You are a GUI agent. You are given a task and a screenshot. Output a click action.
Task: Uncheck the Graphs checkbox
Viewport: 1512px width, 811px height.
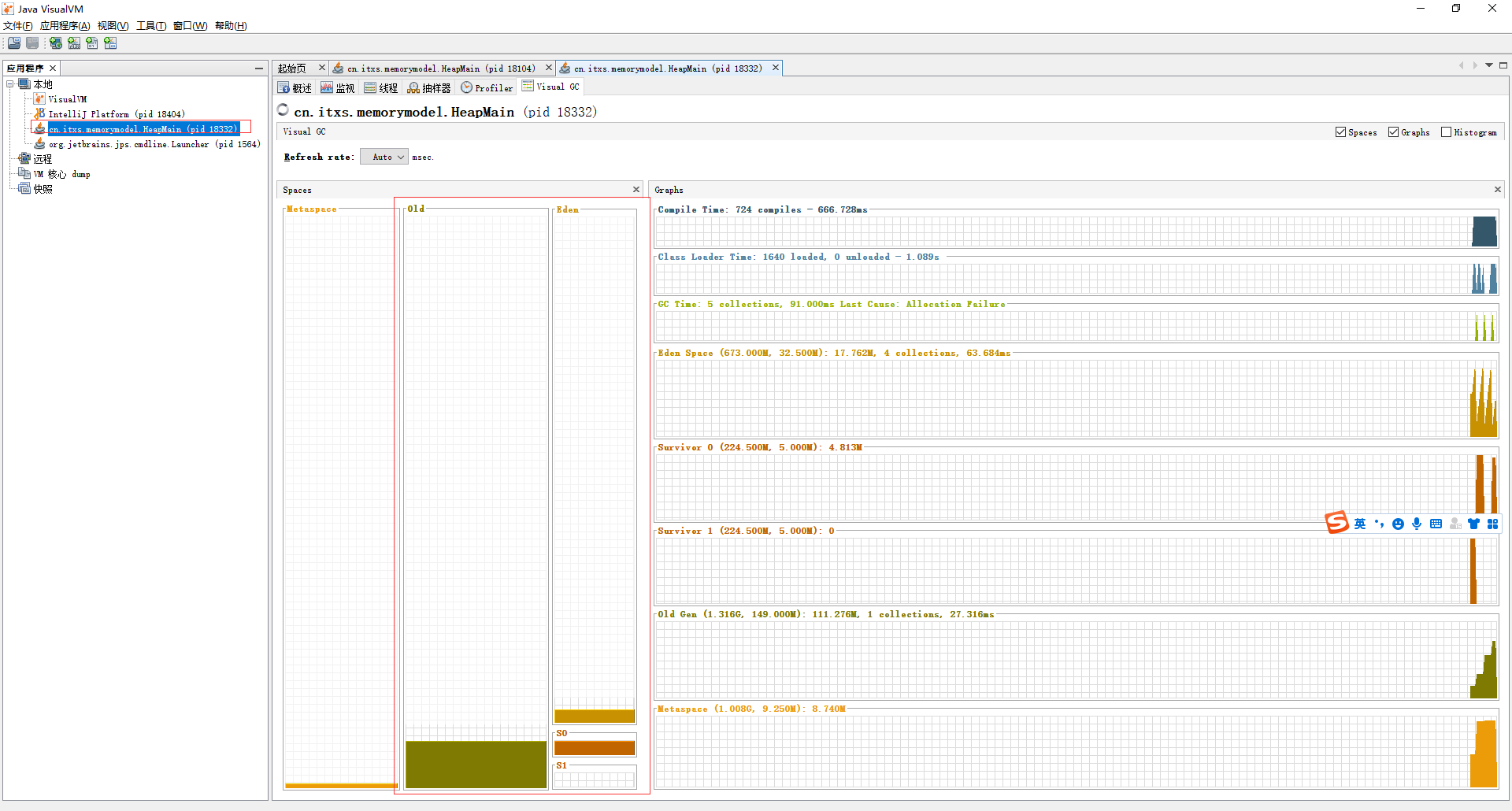[1393, 132]
